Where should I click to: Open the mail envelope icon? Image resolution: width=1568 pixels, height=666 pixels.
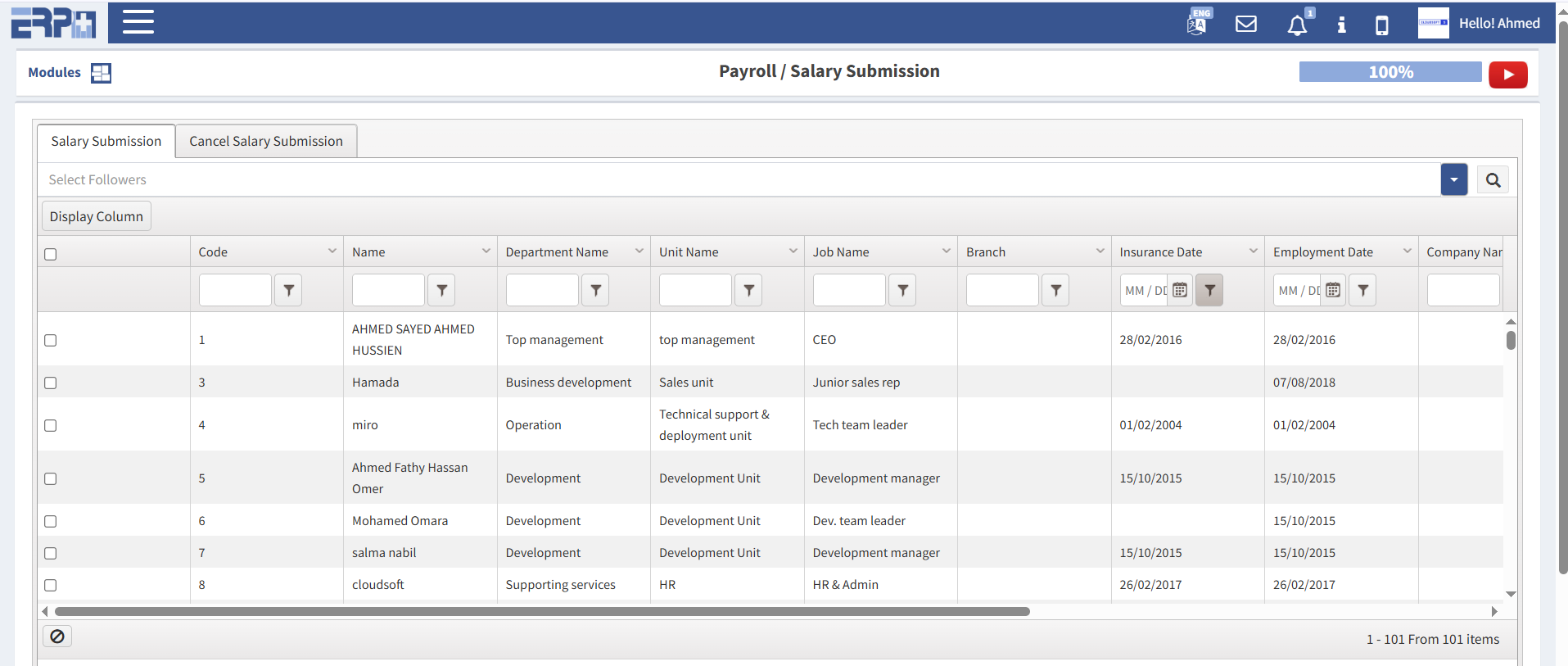1245,25
